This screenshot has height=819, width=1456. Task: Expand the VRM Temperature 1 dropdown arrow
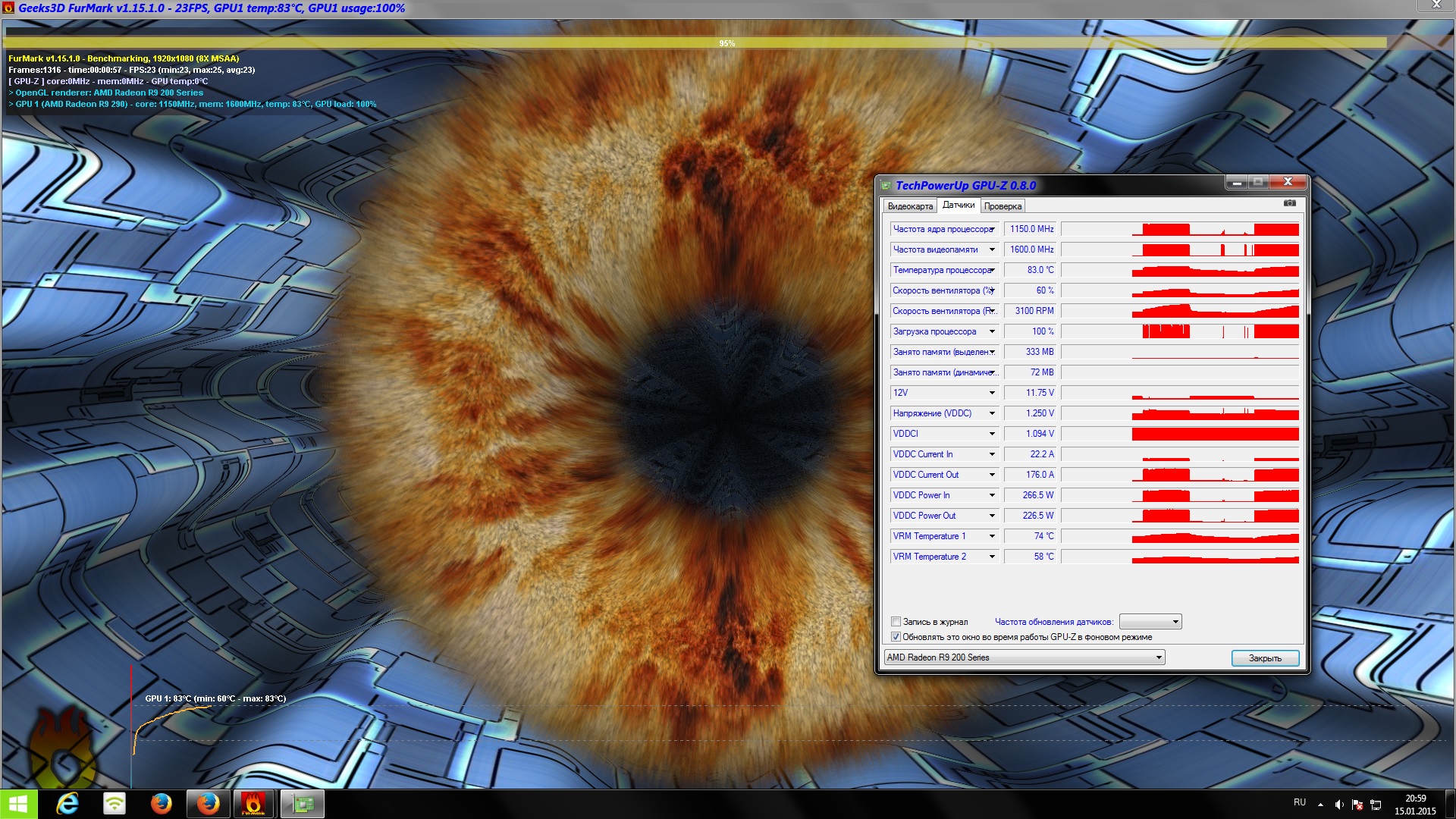point(992,536)
